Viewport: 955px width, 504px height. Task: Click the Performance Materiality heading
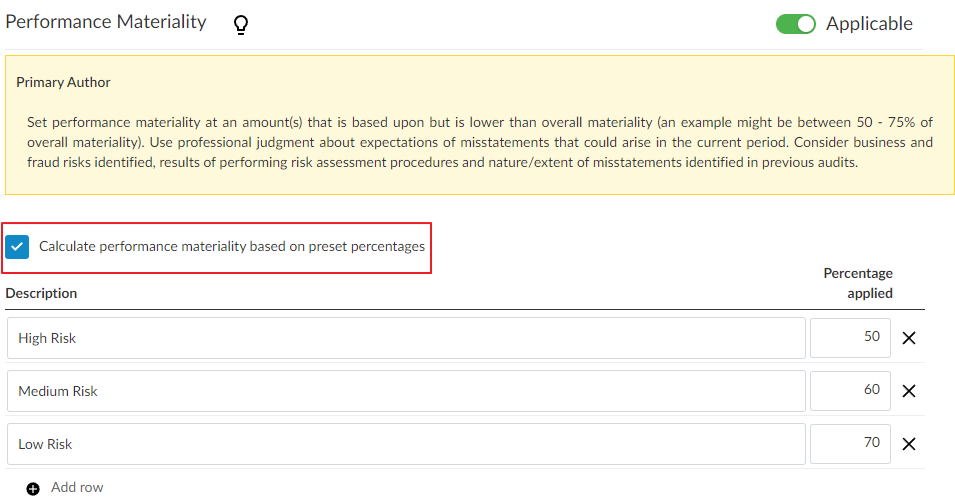pos(106,22)
